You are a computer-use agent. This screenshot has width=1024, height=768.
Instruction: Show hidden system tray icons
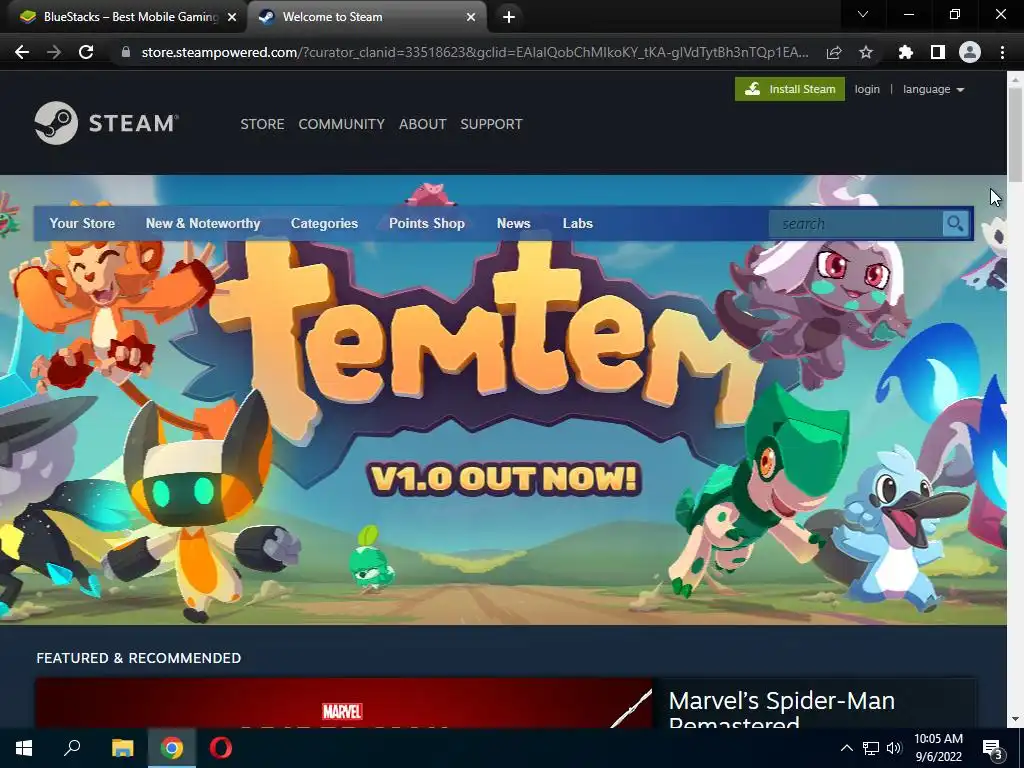click(x=846, y=748)
